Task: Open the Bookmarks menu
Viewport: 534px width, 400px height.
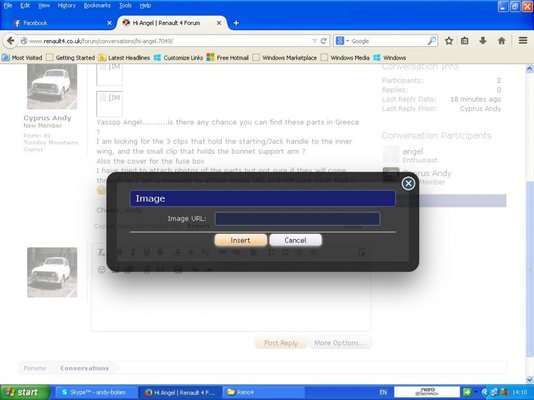Action: pos(97,5)
